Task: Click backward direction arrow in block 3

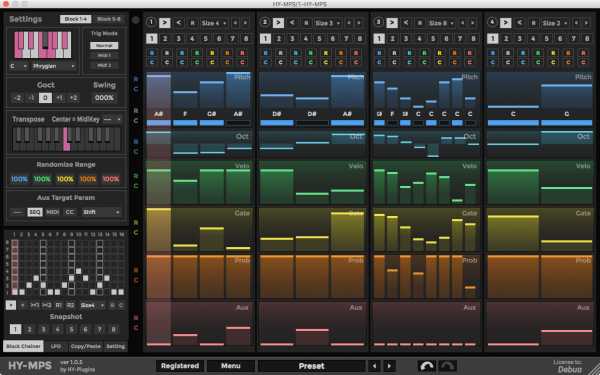Action: (x=406, y=23)
